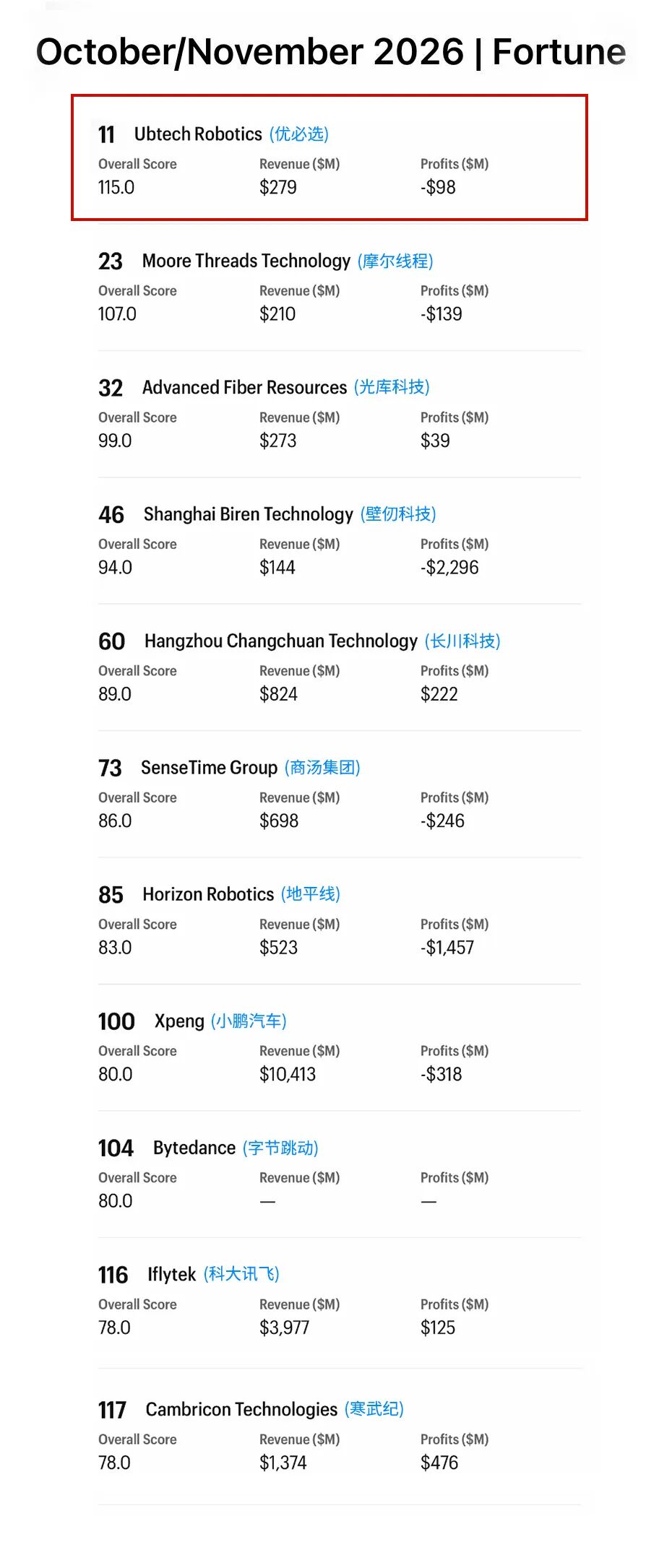This screenshot has height=1568, width=659.
Task: Open Moore Threads Technology listing
Action: click(246, 261)
